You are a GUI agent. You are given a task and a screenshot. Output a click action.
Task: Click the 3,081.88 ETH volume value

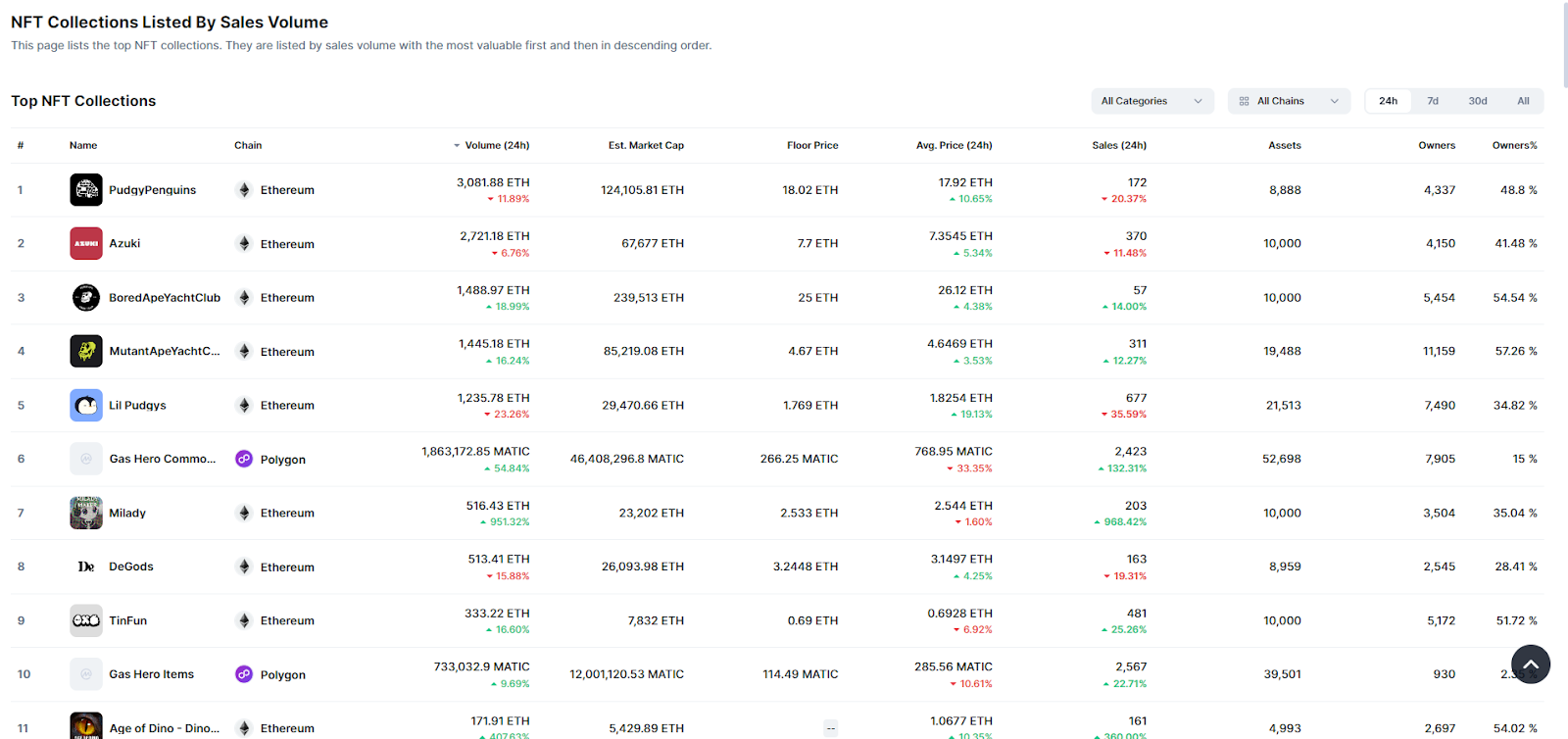tap(493, 182)
